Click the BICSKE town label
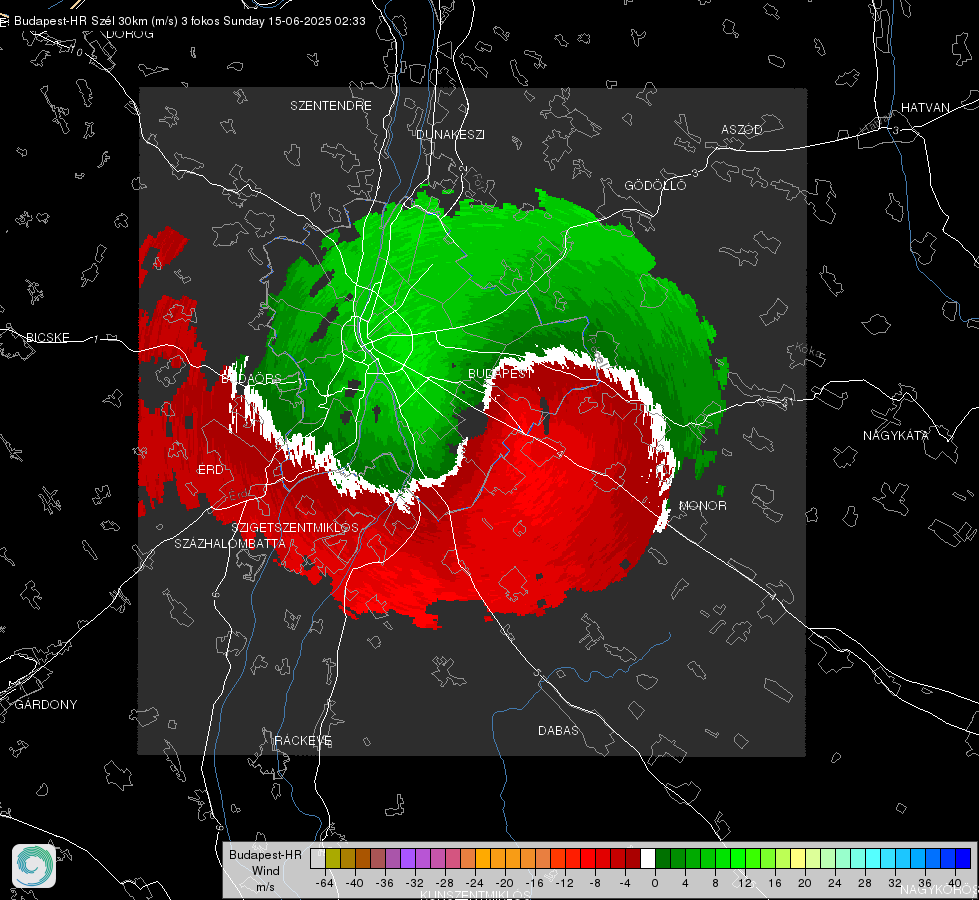The height and width of the screenshot is (900, 979). coord(47,338)
